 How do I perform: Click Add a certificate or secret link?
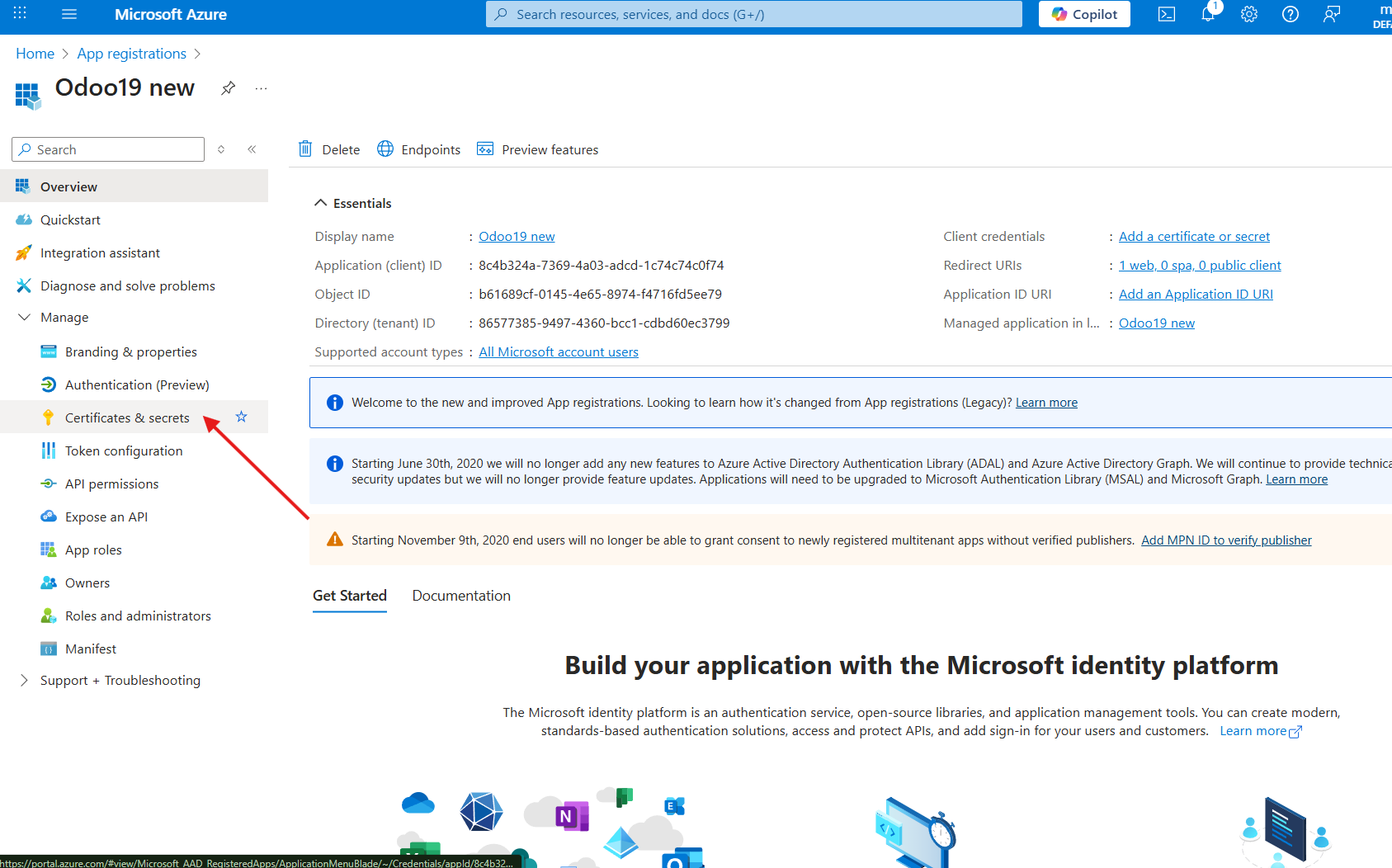(1193, 237)
